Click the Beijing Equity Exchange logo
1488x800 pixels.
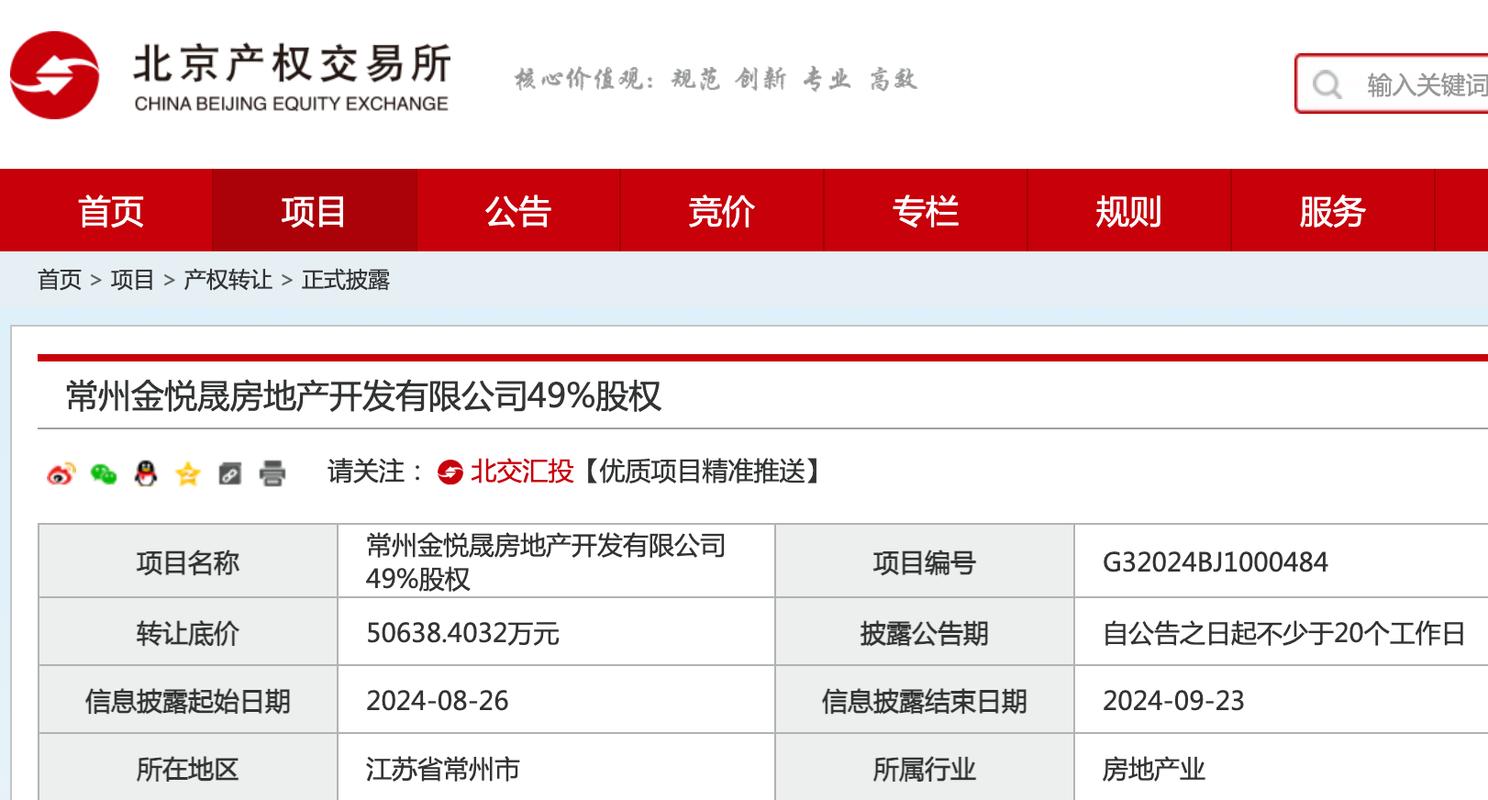(x=230, y=76)
